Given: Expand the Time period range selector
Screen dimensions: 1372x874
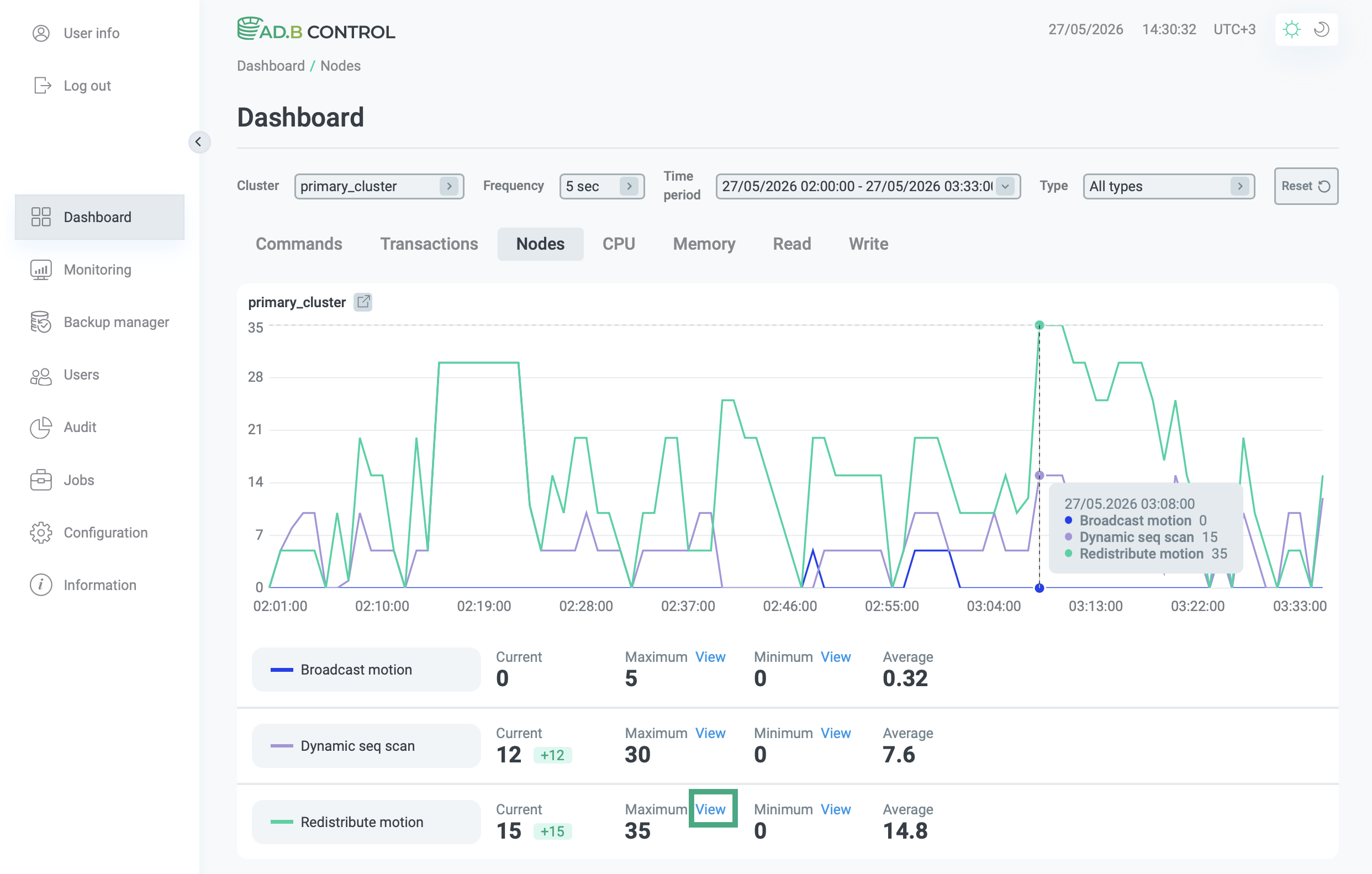Looking at the screenshot, I should click(x=868, y=186).
